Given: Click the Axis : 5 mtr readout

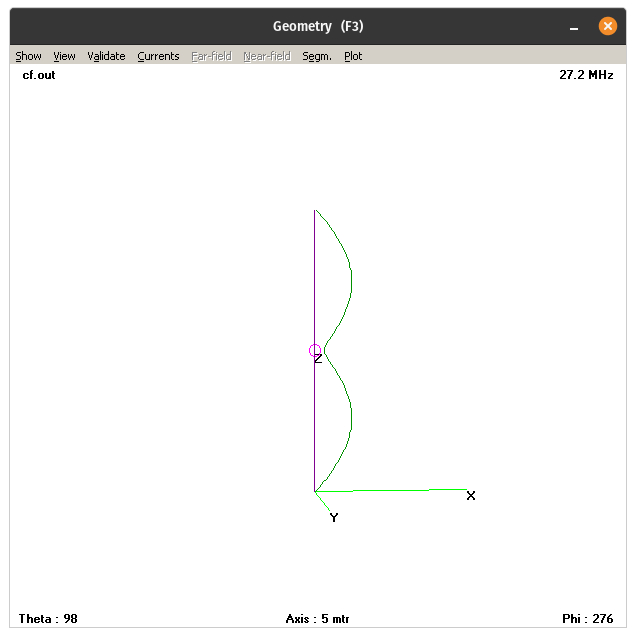Looking at the screenshot, I should (x=317, y=619).
